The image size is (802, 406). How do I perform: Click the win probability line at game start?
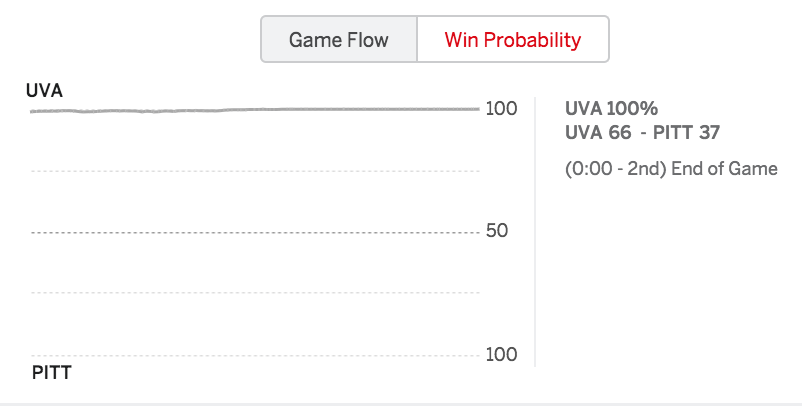coord(33,111)
